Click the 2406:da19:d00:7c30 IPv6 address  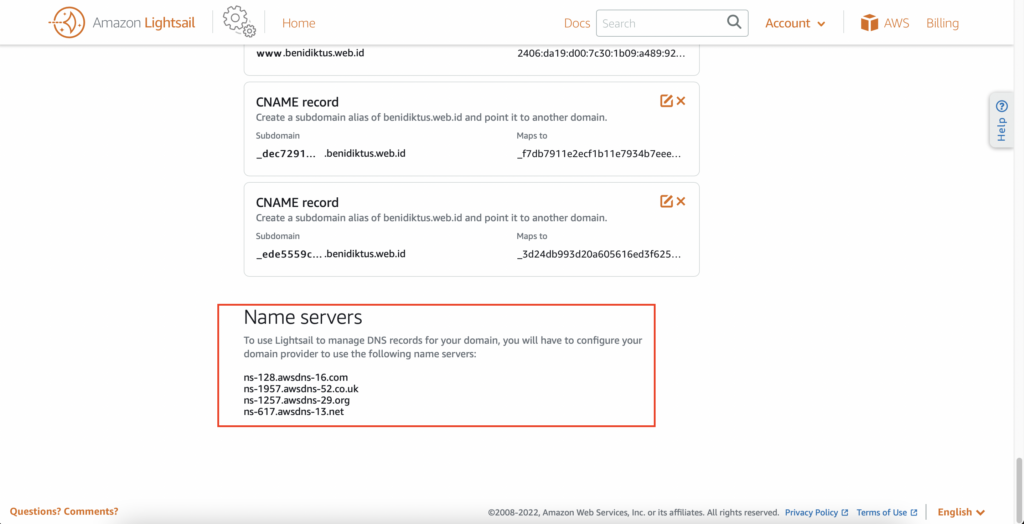click(601, 54)
